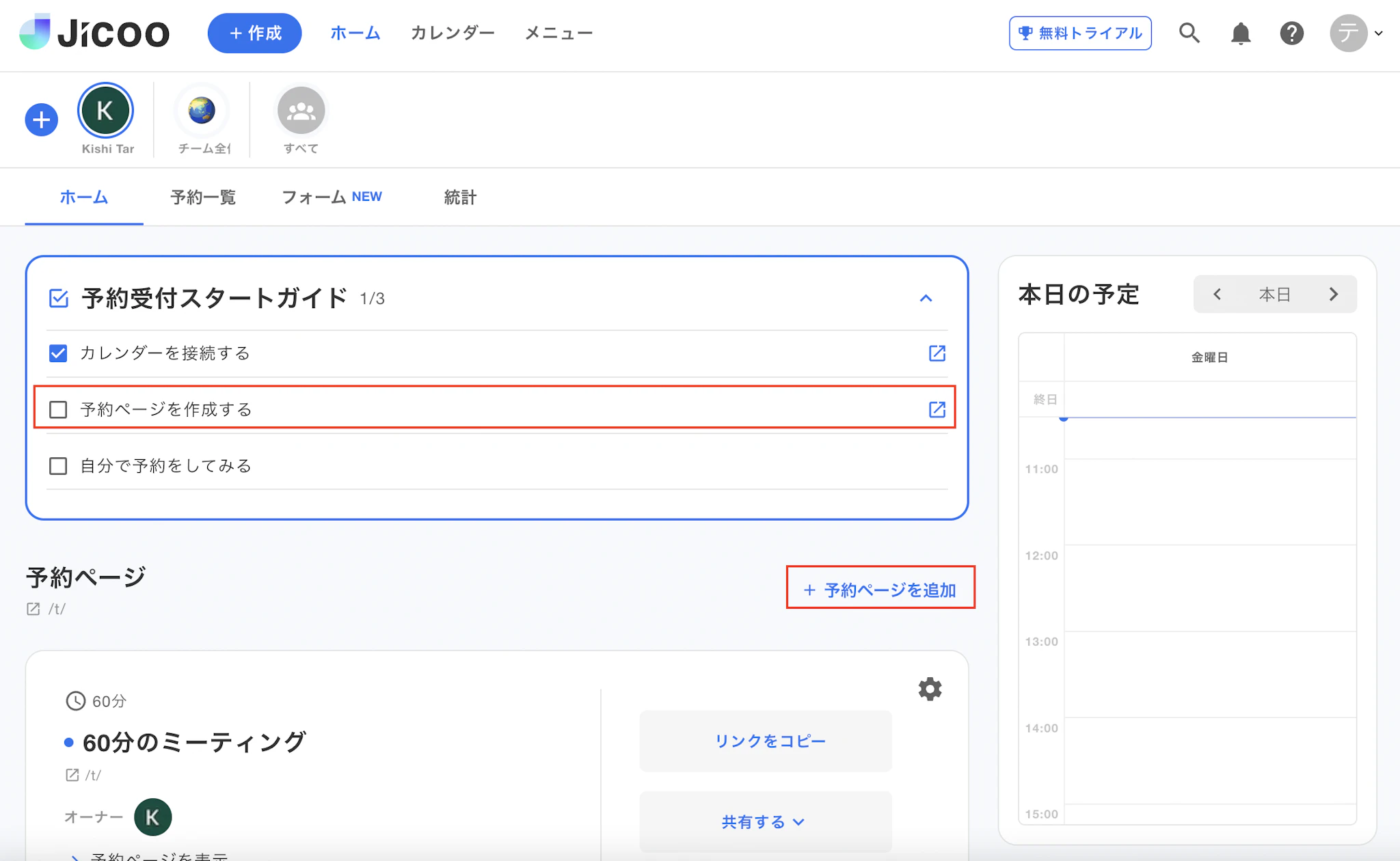Viewport: 1400px width, 861px height.
Task: Check the 自分で予約をしてみる checkbox
Action: [x=58, y=466]
